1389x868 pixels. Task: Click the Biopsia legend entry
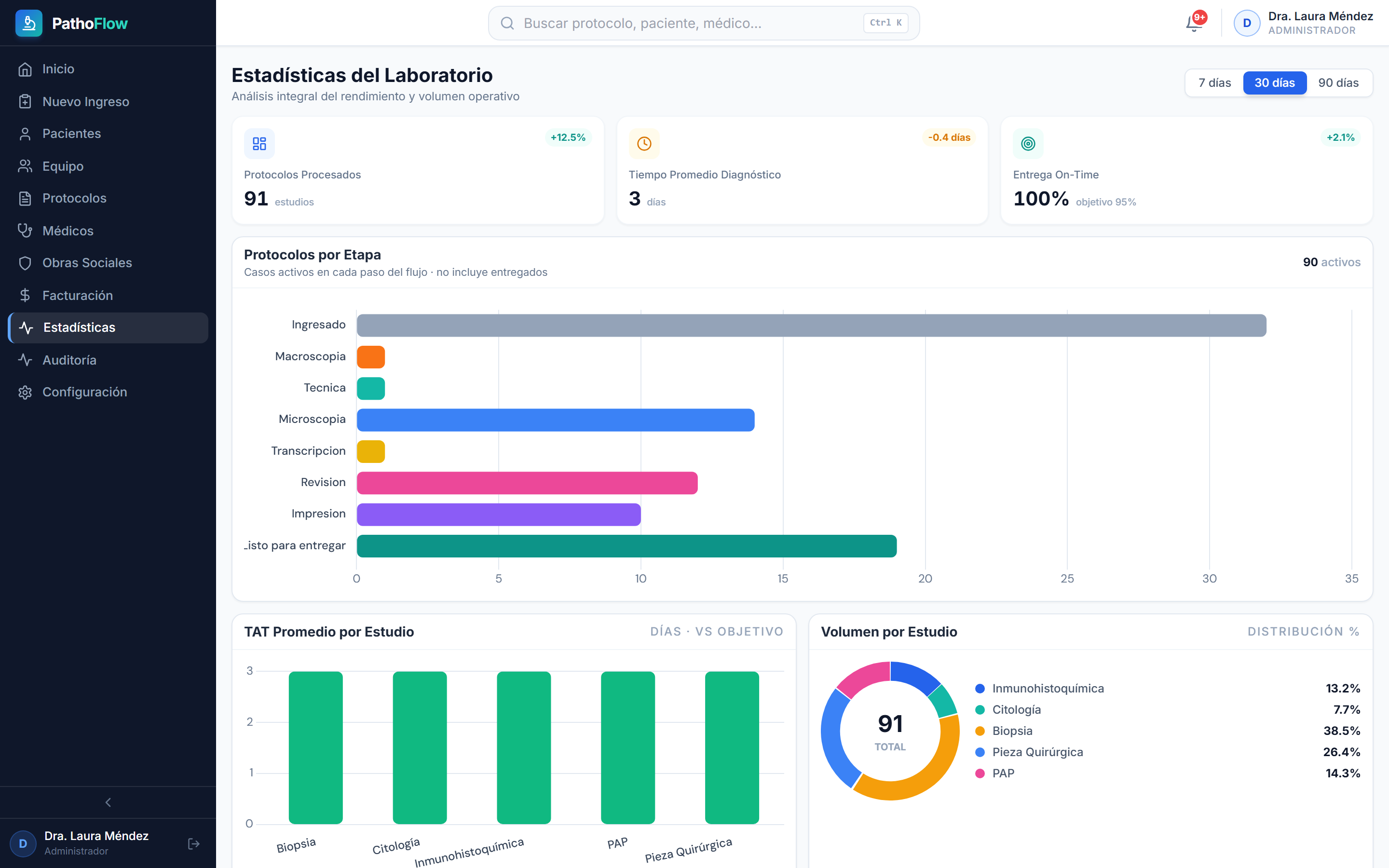pos(1168,731)
